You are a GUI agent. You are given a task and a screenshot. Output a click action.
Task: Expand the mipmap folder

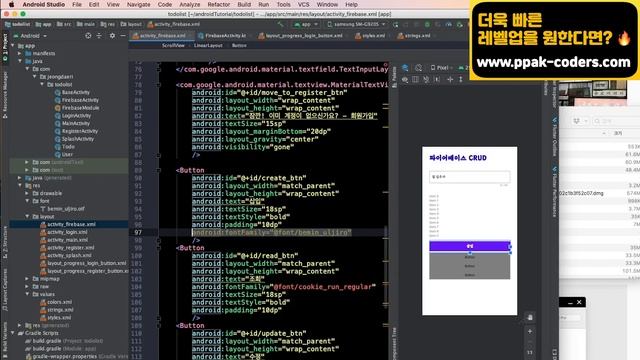(27, 279)
